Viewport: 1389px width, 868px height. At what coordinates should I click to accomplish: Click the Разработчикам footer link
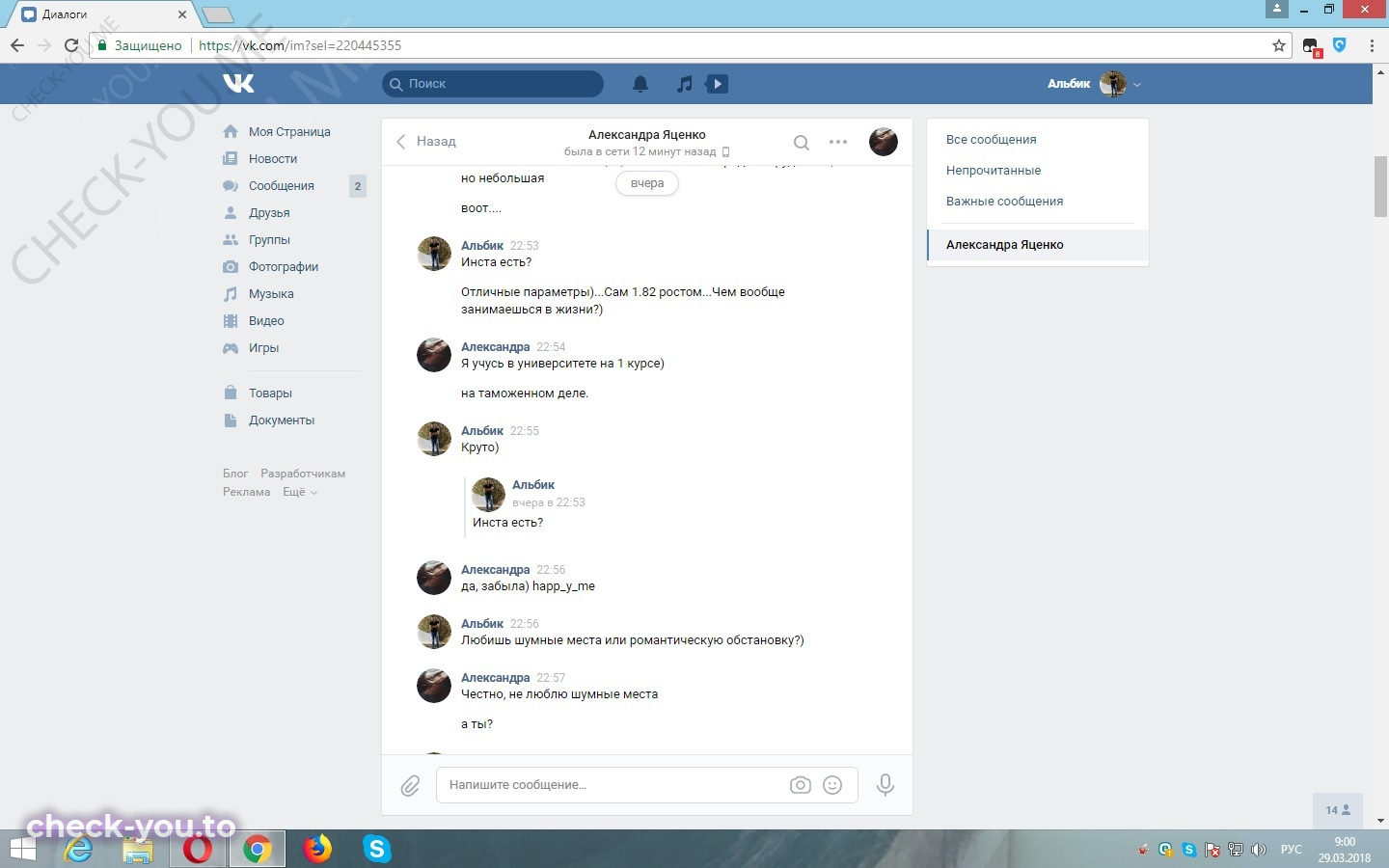coord(303,474)
